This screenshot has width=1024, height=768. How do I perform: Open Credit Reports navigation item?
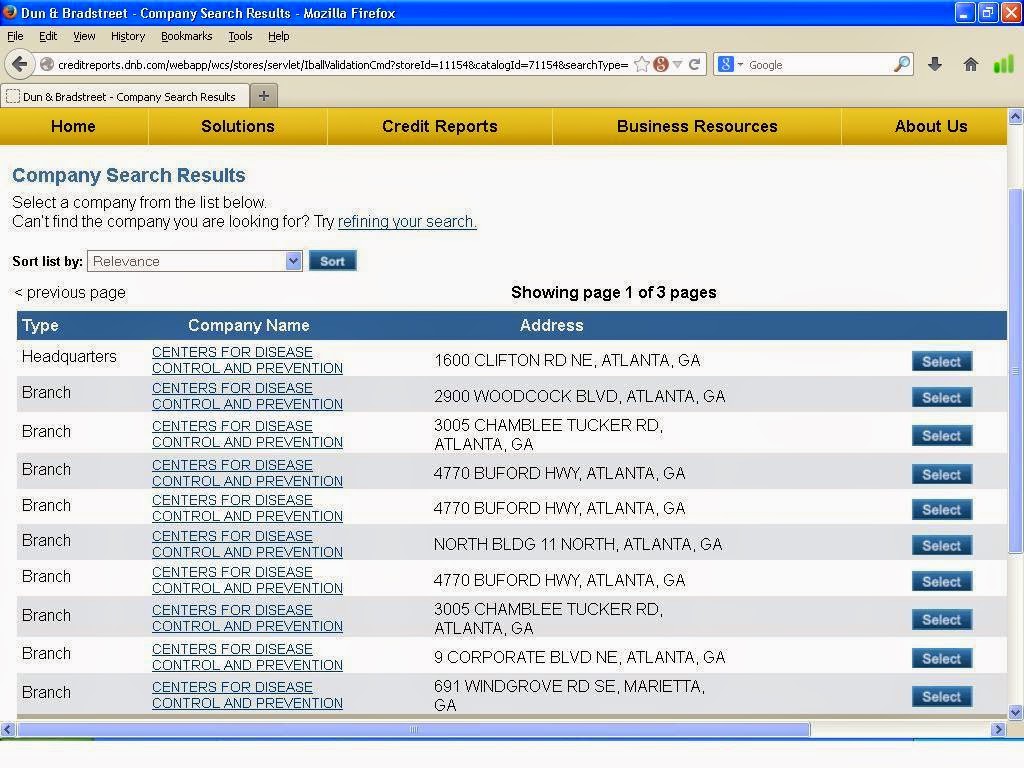click(x=440, y=126)
